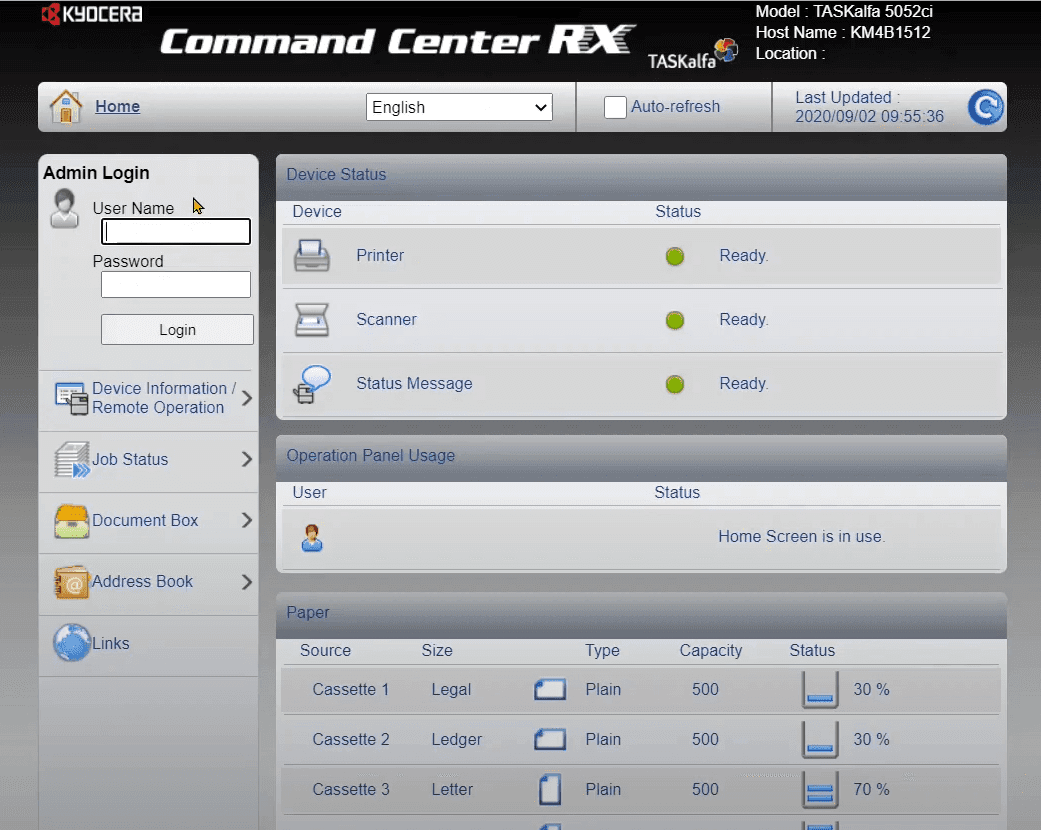Screen dimensions: 1041x830
Task: Click the Paper table Source column header
Action: [325, 651]
